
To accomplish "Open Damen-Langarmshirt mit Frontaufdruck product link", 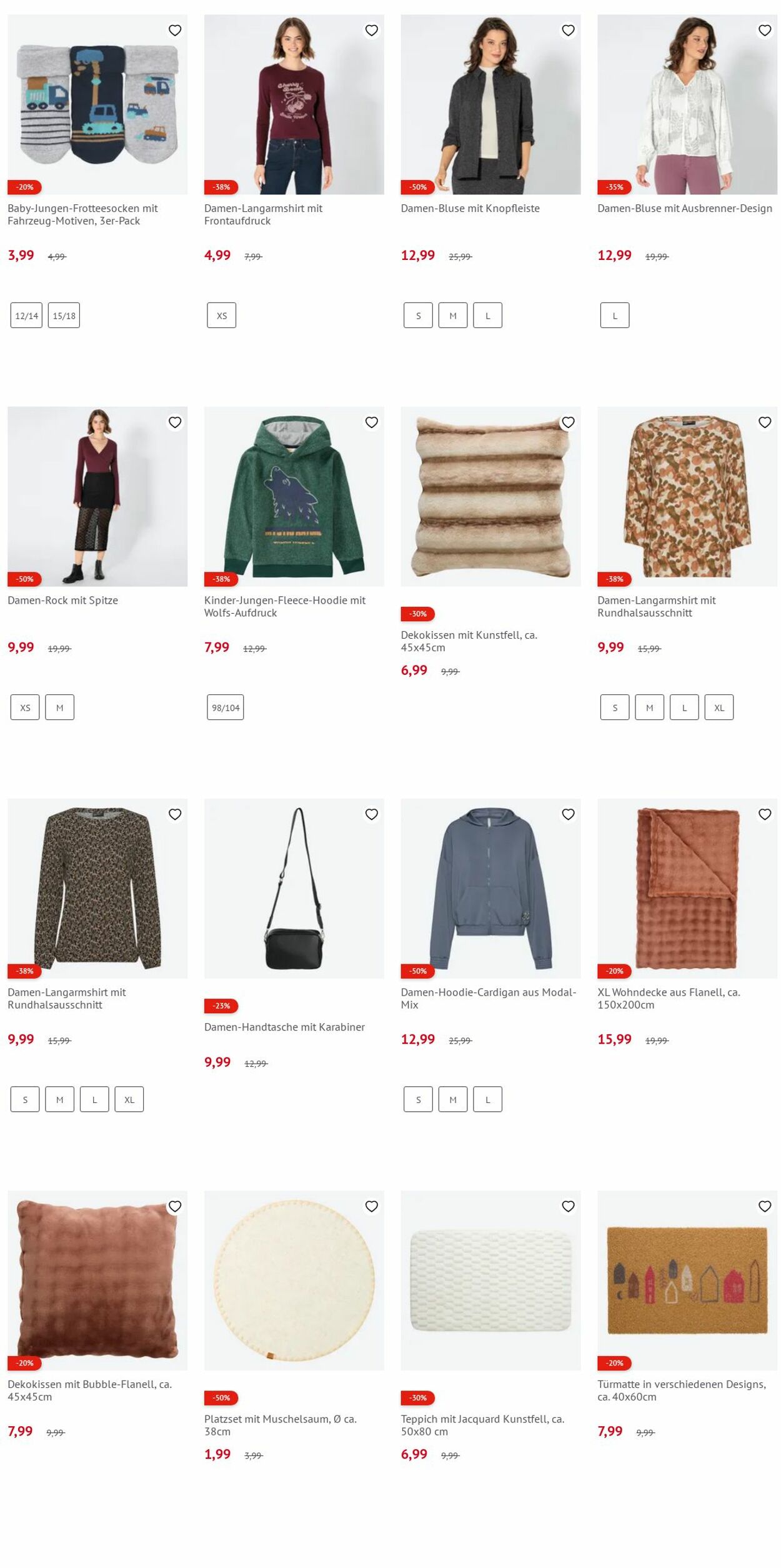I will (263, 214).
